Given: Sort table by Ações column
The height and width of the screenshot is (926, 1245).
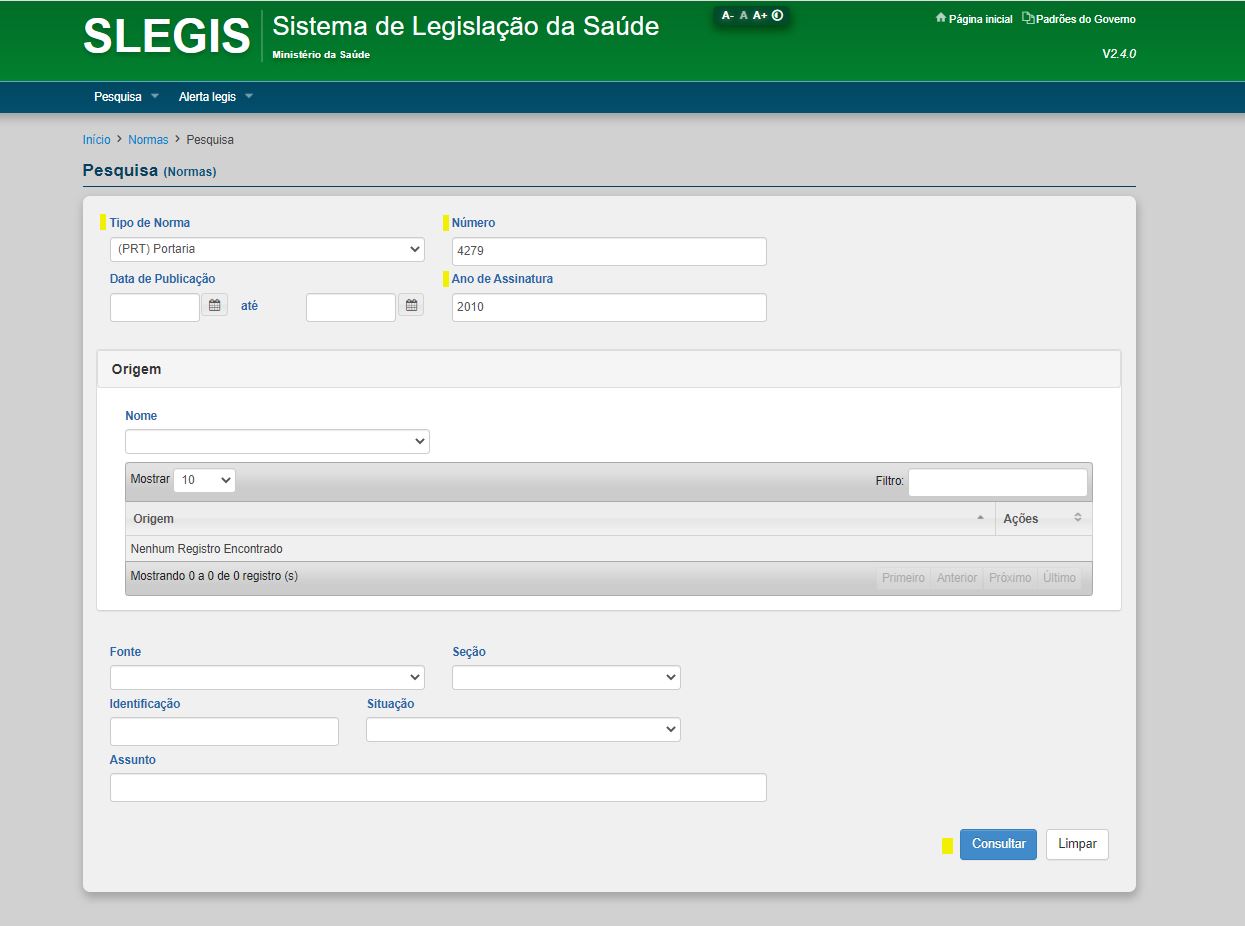Looking at the screenshot, I should [1042, 518].
